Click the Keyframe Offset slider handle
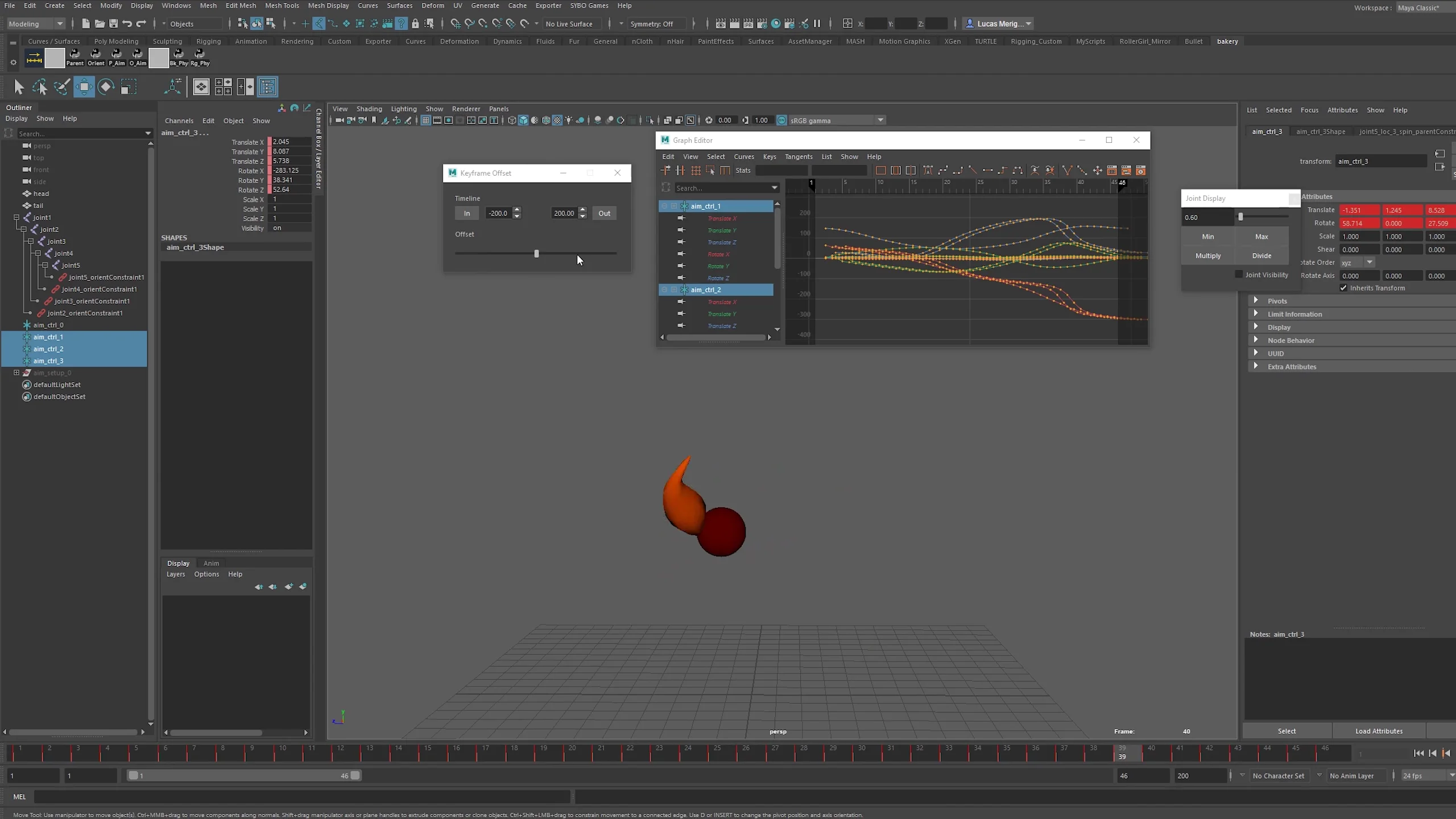Viewport: 1456px width, 819px height. (536, 254)
